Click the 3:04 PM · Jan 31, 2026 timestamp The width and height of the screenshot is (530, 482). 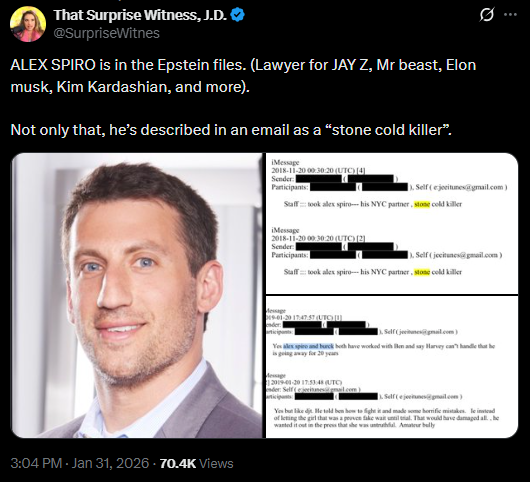point(80,463)
